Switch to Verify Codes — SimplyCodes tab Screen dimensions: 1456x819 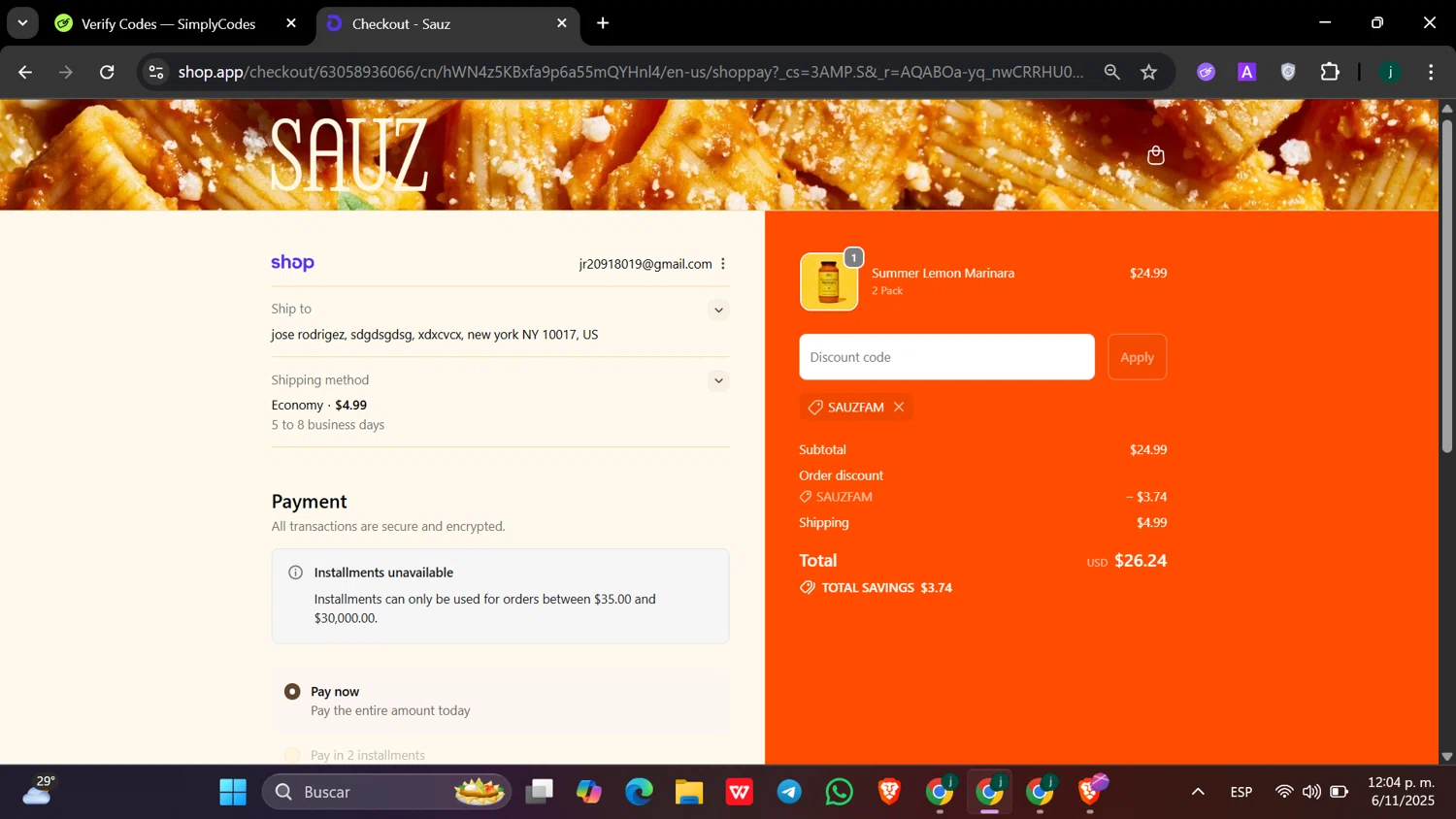tap(168, 23)
